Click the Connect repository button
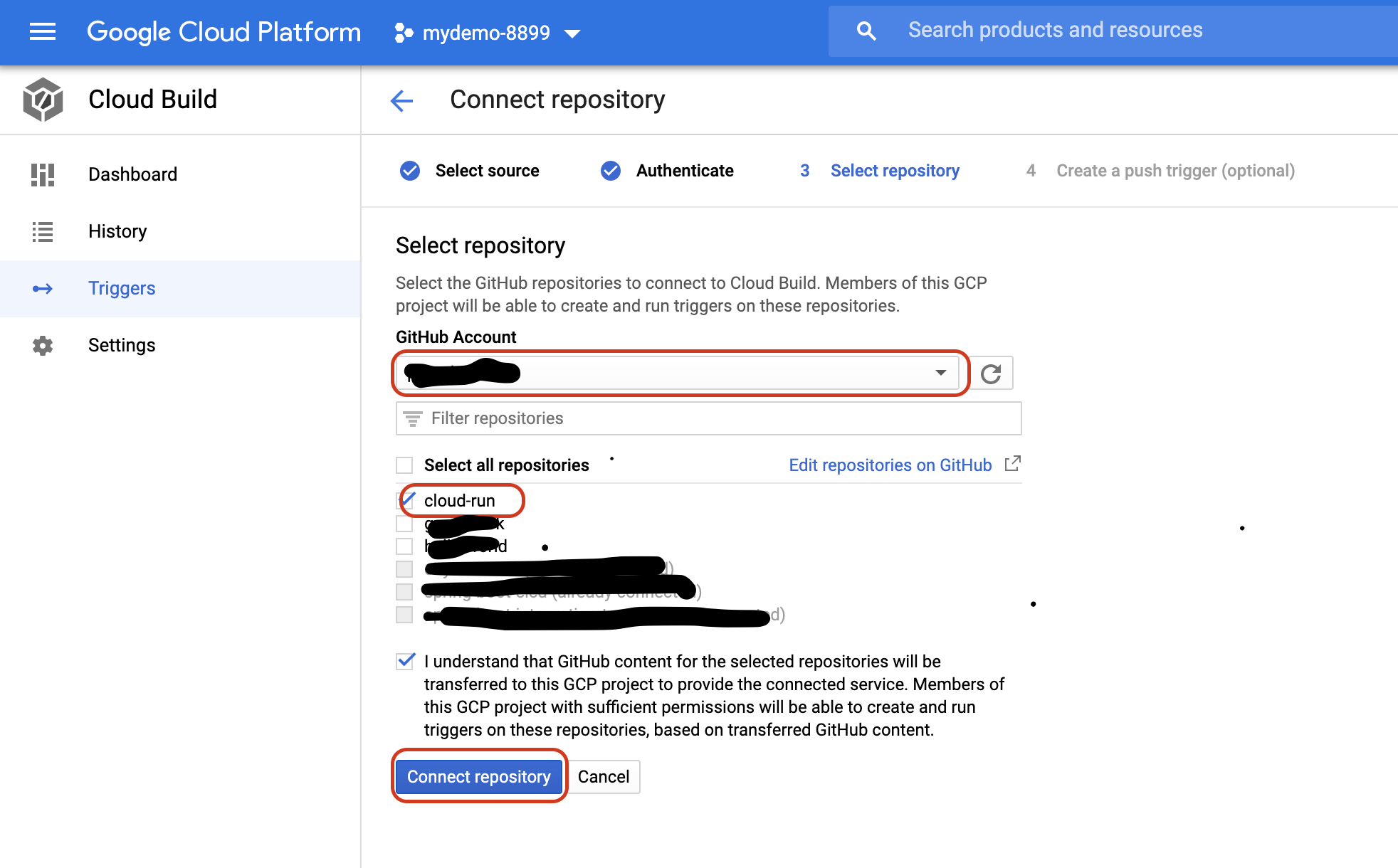The image size is (1398, 868). click(479, 776)
